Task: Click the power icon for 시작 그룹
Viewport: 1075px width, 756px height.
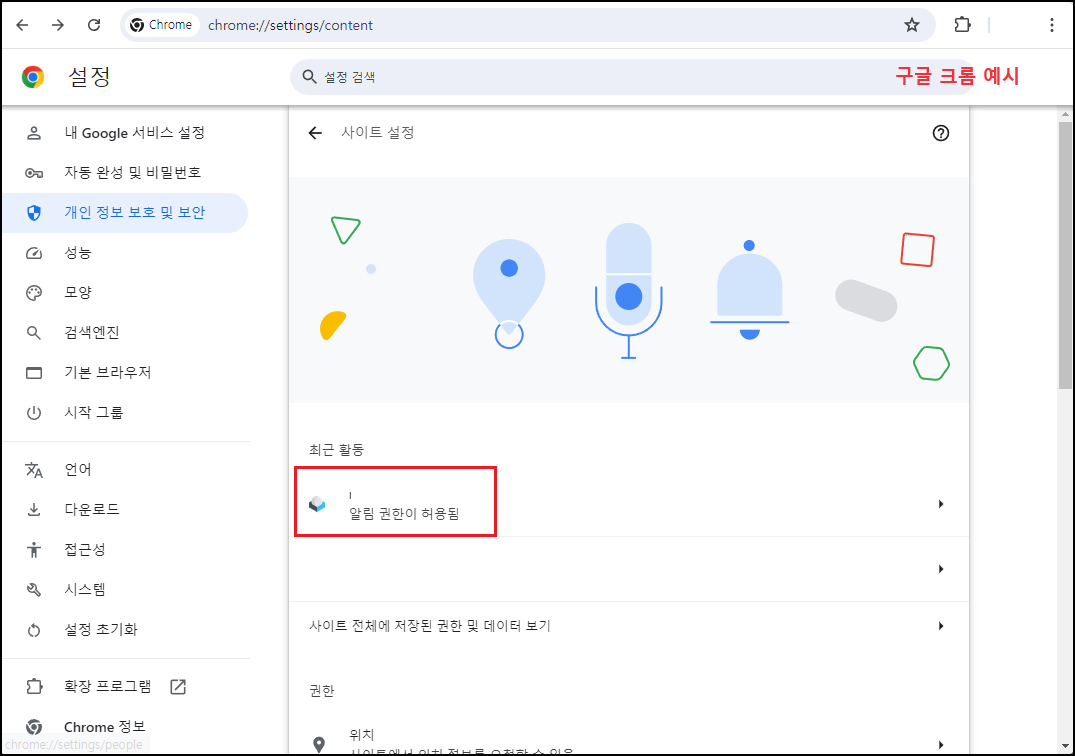Action: [x=34, y=413]
